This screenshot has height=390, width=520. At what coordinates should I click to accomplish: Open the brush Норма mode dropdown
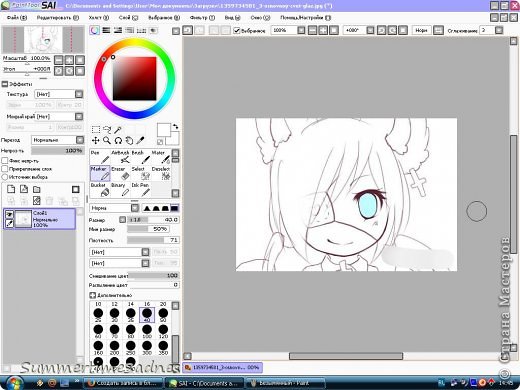[x=135, y=208]
